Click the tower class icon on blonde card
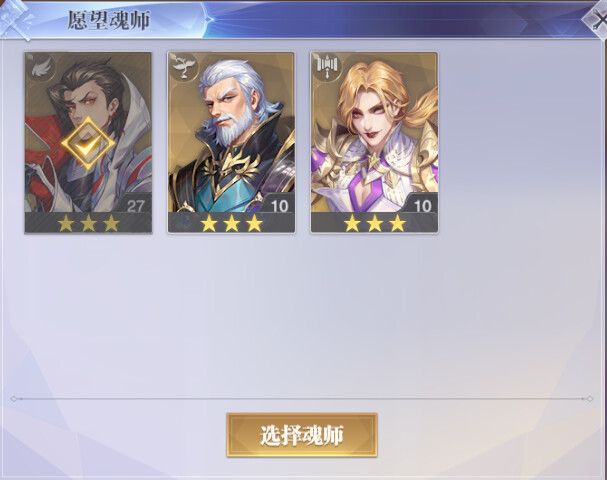Viewport: 607px width, 480px height. (327, 67)
